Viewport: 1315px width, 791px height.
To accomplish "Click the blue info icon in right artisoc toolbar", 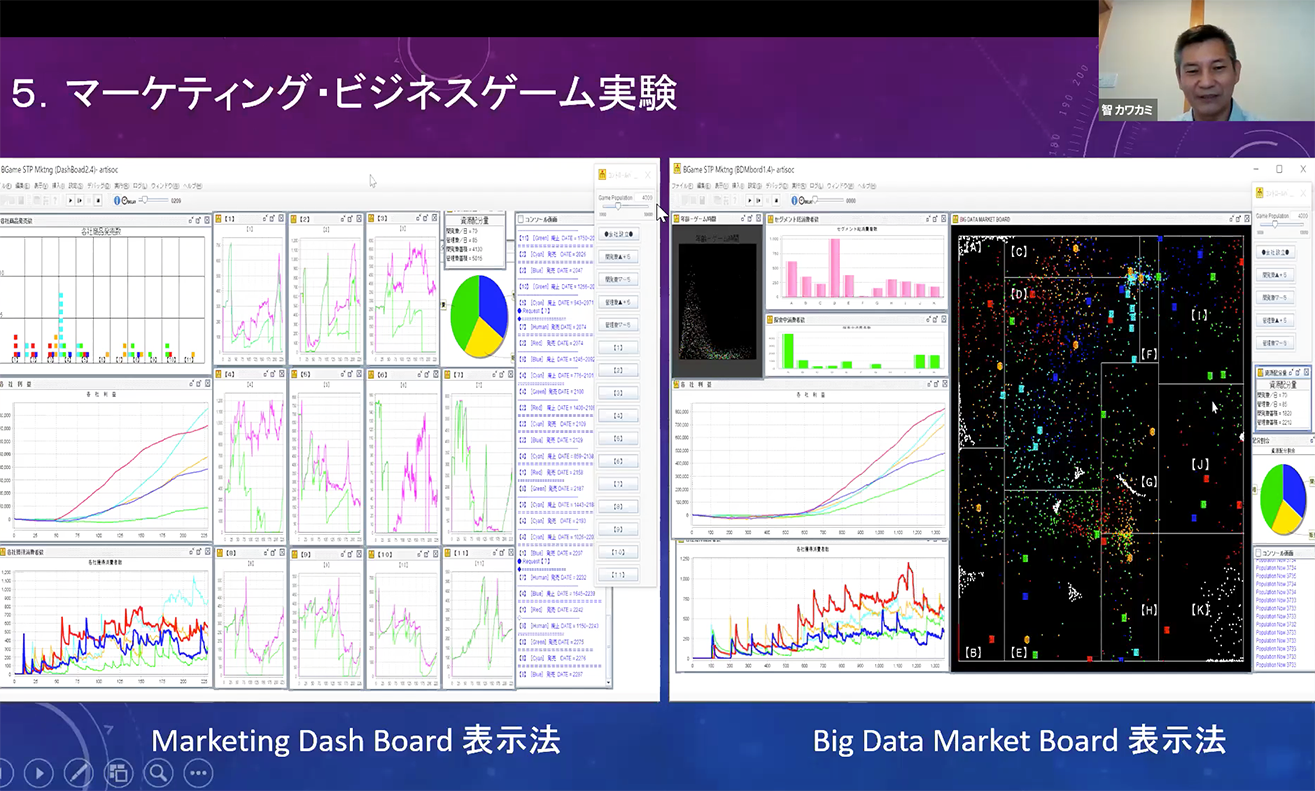I will pyautogui.click(x=792, y=200).
